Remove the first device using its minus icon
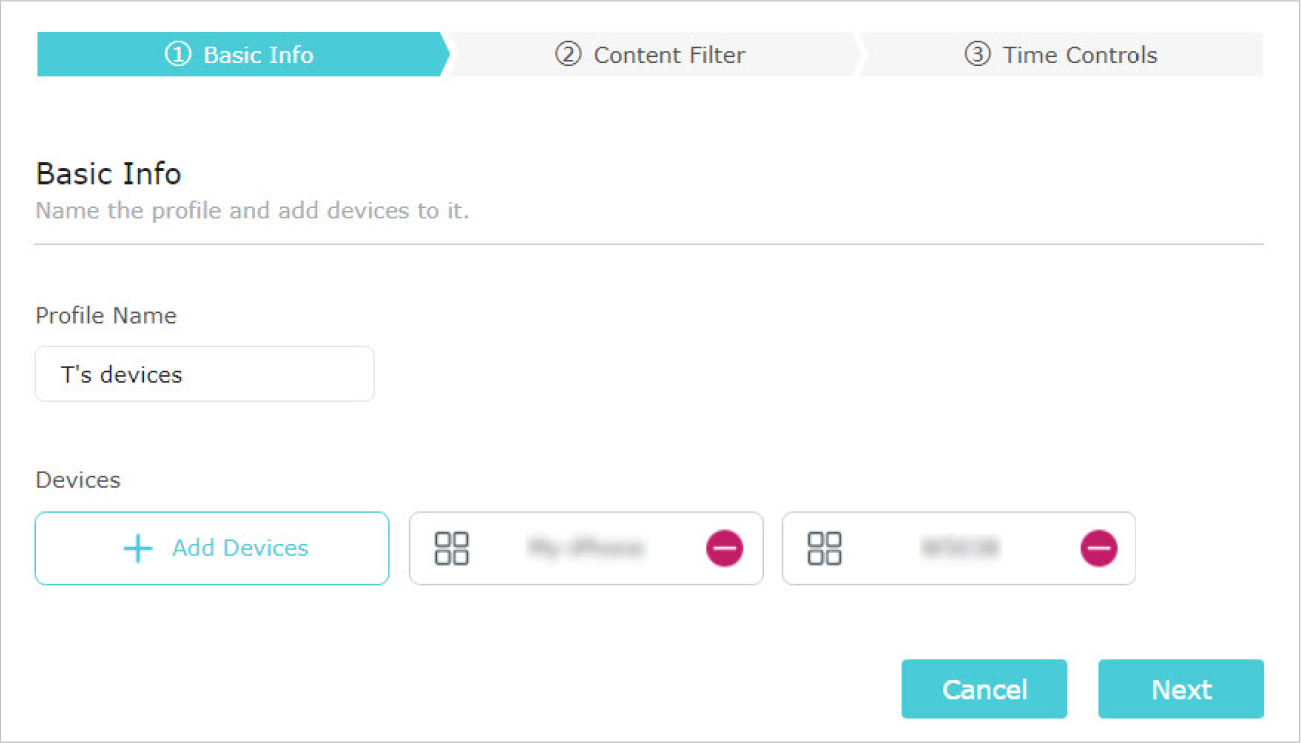Screen dimensions: 1301x743 pyautogui.click(x=725, y=548)
